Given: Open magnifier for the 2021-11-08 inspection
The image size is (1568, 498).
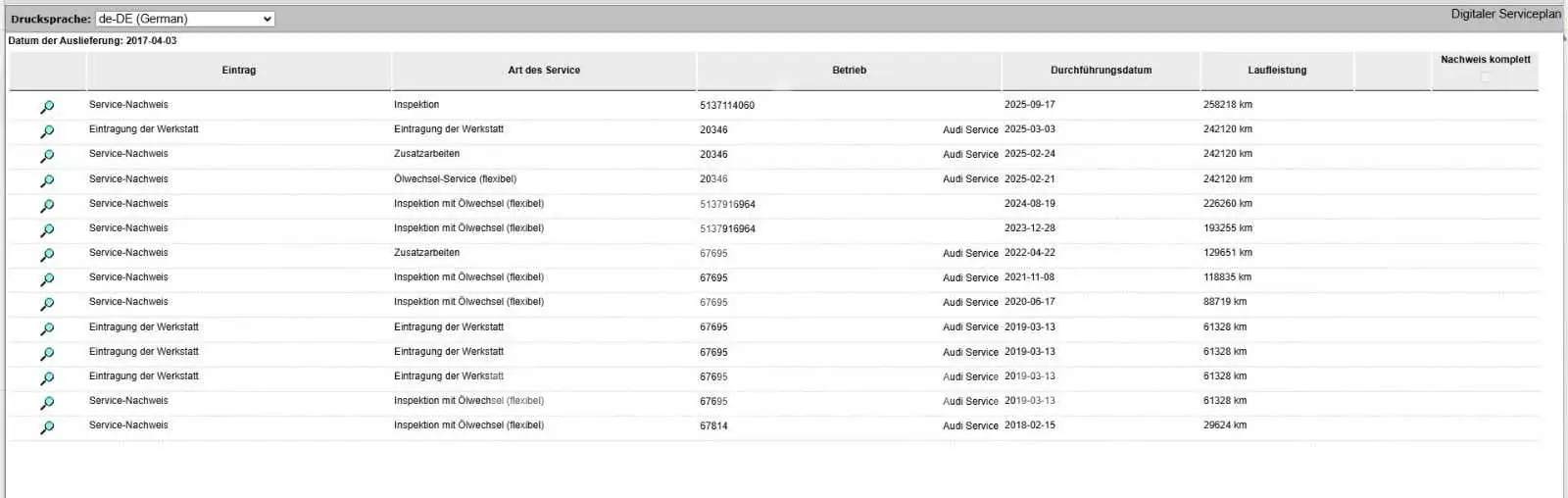Looking at the screenshot, I should click(47, 279).
